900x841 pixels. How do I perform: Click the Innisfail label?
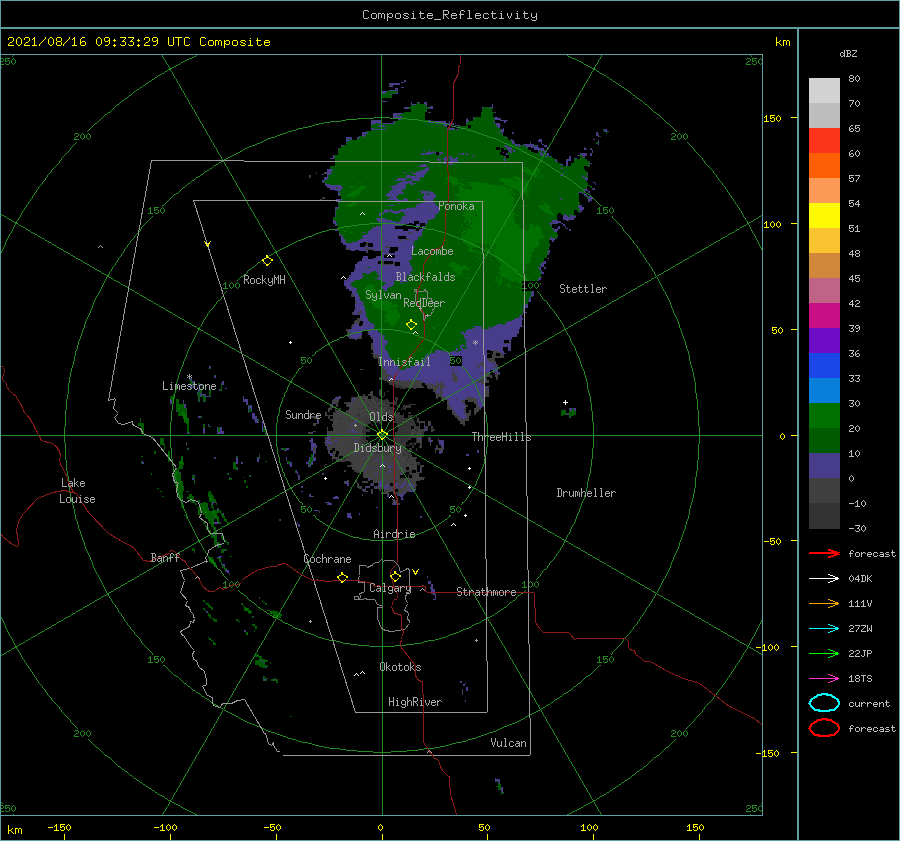coord(404,362)
